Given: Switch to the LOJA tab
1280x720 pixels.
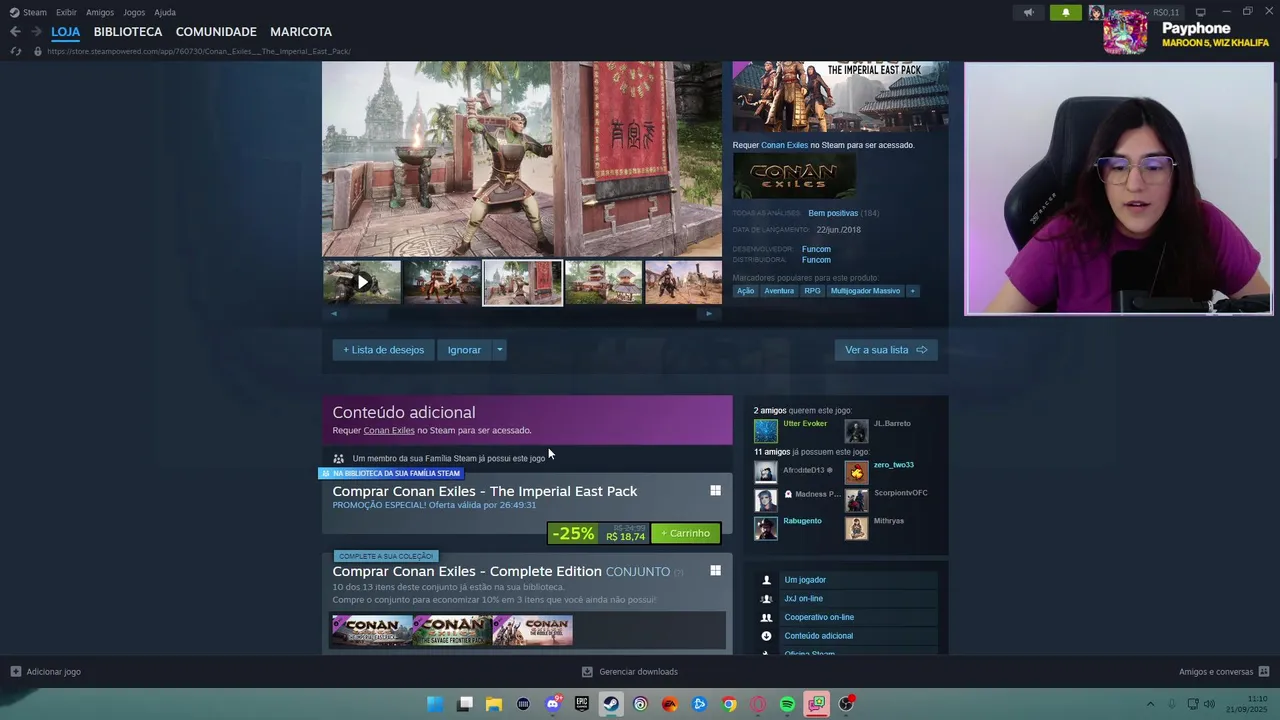Looking at the screenshot, I should [65, 32].
